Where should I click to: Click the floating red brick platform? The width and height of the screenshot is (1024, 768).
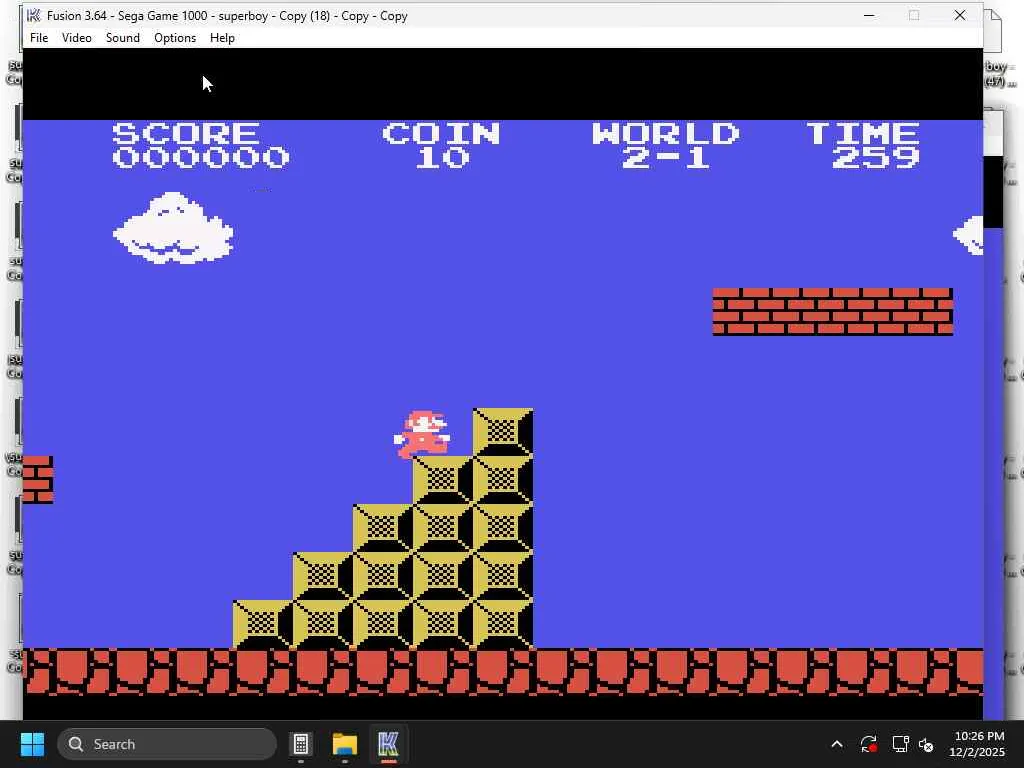pos(833,312)
